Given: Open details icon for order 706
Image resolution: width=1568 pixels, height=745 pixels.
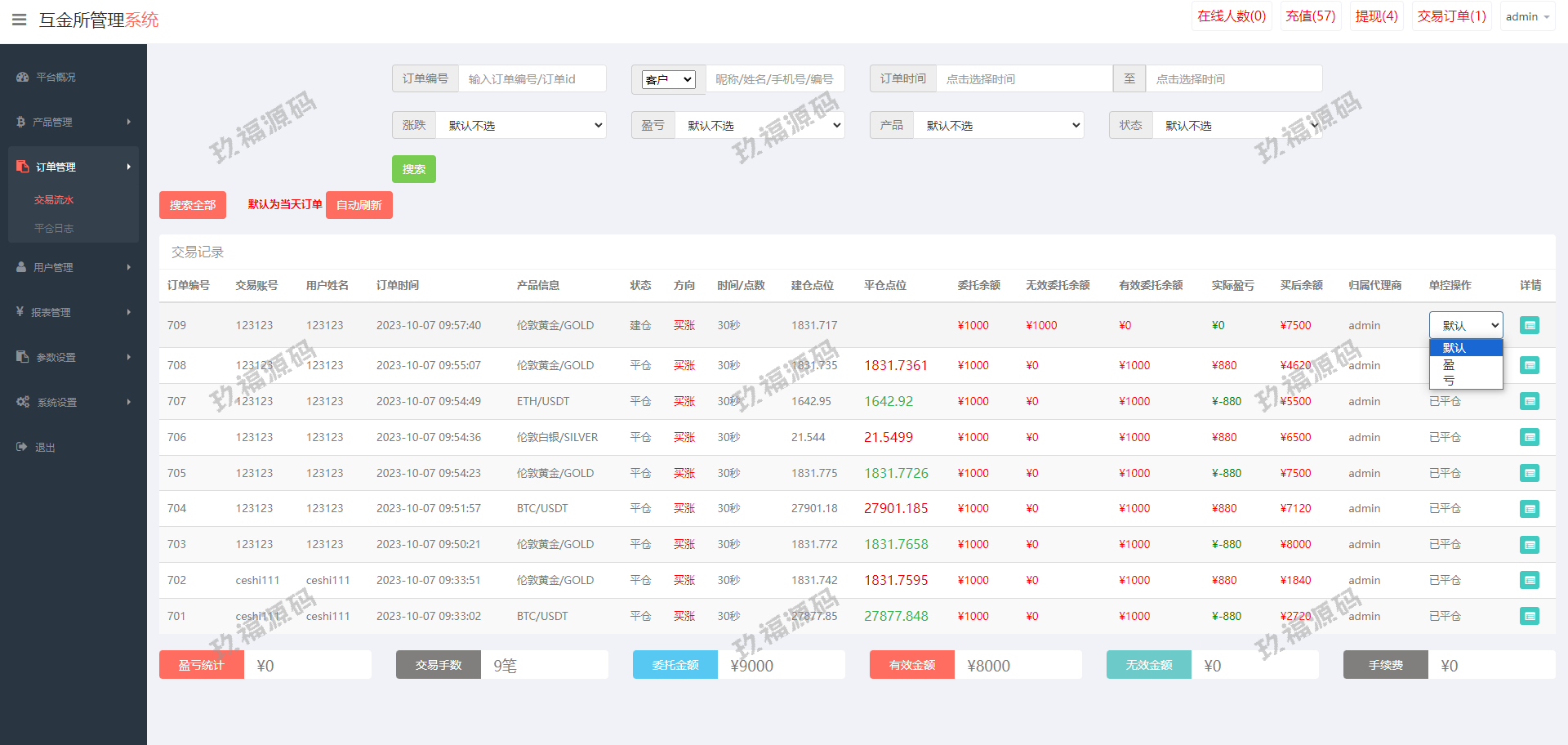Looking at the screenshot, I should click(1529, 437).
